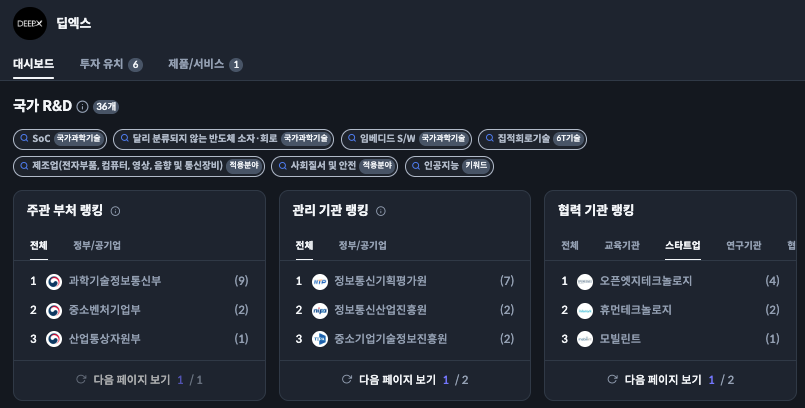Click info icon next to 국가 R&D
The width and height of the screenshot is (805, 408).
pos(82,106)
